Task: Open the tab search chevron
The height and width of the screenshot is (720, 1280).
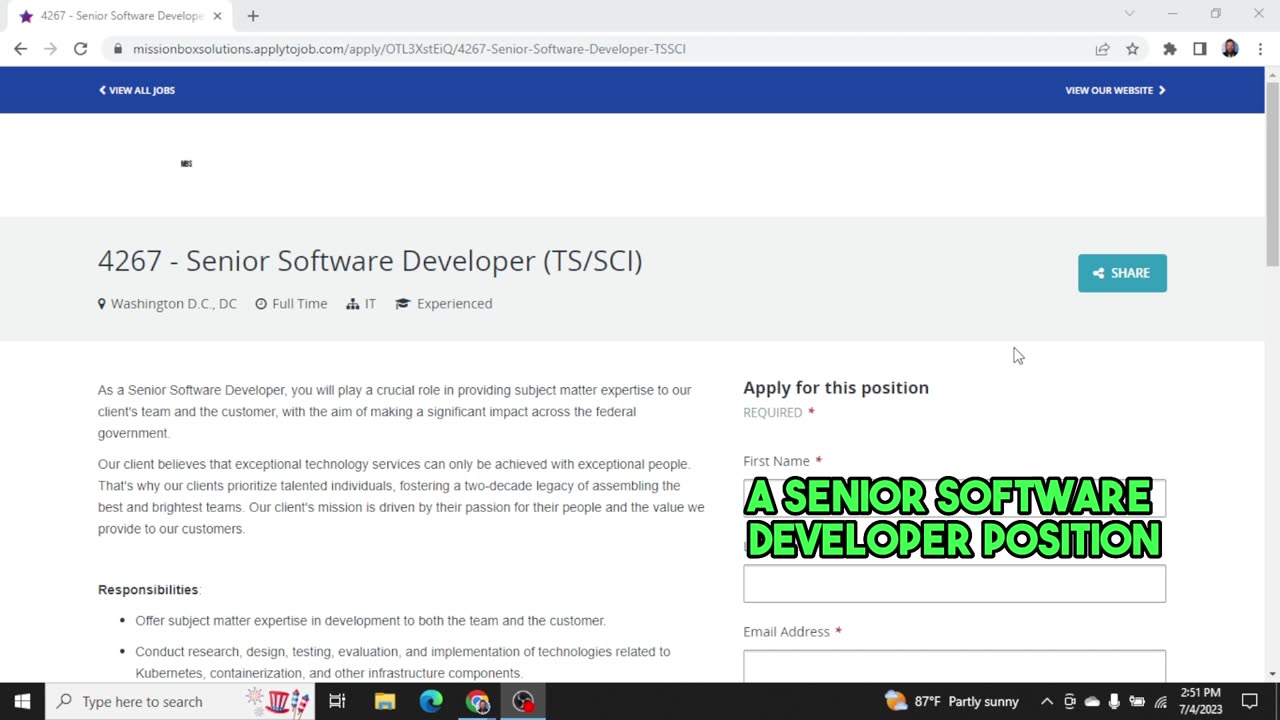Action: pyautogui.click(x=1129, y=14)
